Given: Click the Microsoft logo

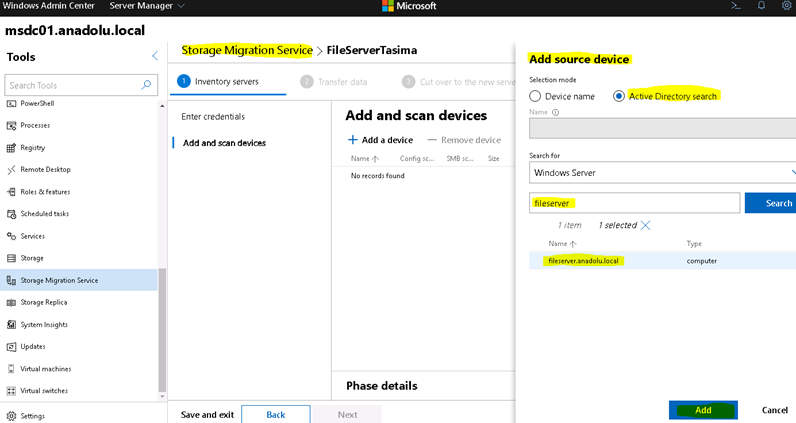Looking at the screenshot, I should 388,6.
